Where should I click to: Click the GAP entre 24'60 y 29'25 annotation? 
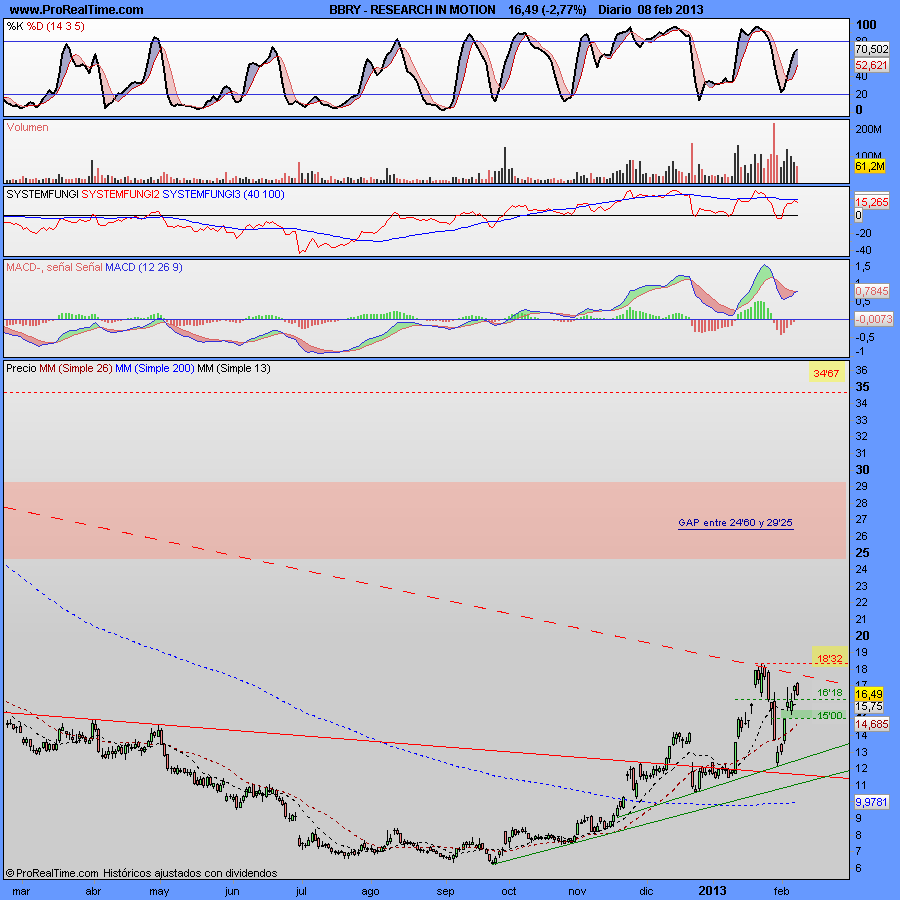click(735, 523)
